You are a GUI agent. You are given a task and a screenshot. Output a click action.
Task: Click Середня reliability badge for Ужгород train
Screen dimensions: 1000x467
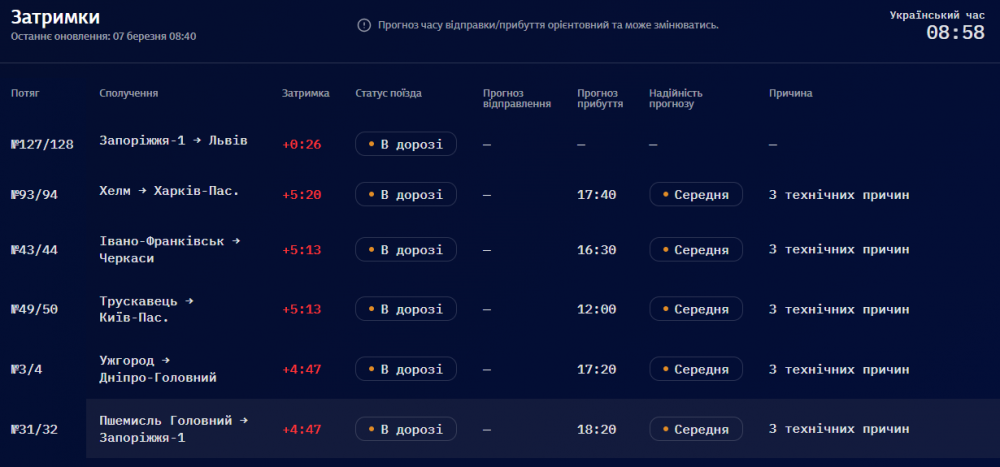click(696, 370)
